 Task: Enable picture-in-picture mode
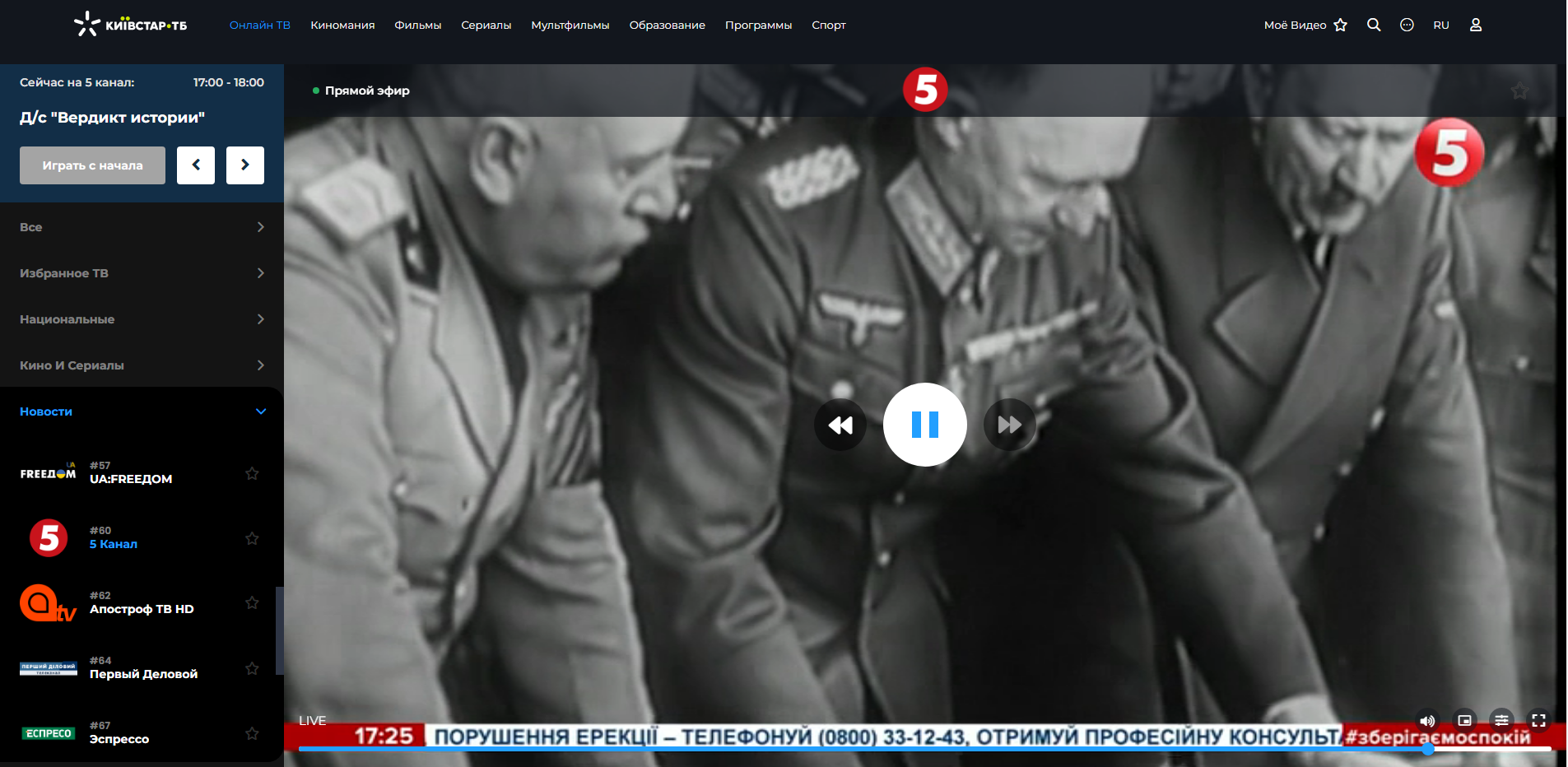1464,720
